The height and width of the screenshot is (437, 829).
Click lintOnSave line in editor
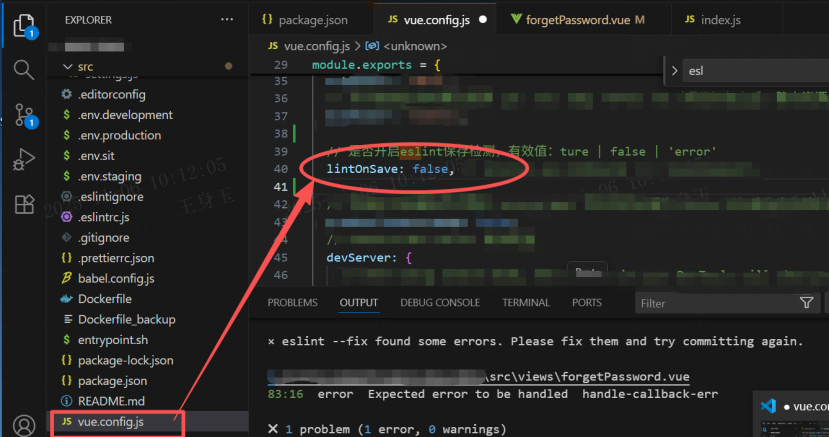click(x=390, y=169)
